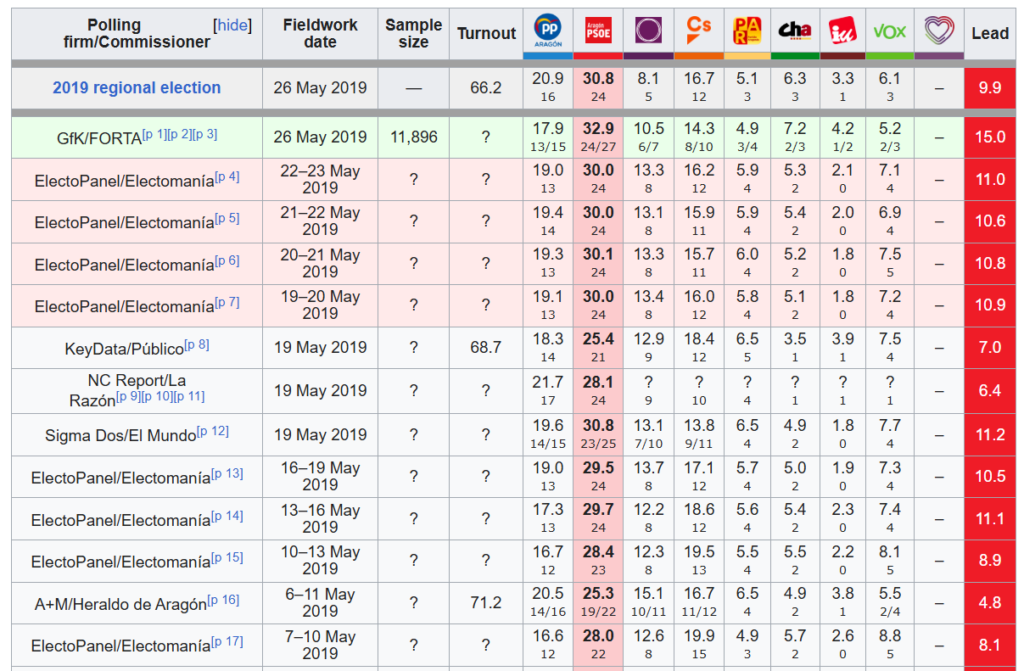Collapse the table using the hide link
Screen dimensions: 1024x671
point(232,25)
